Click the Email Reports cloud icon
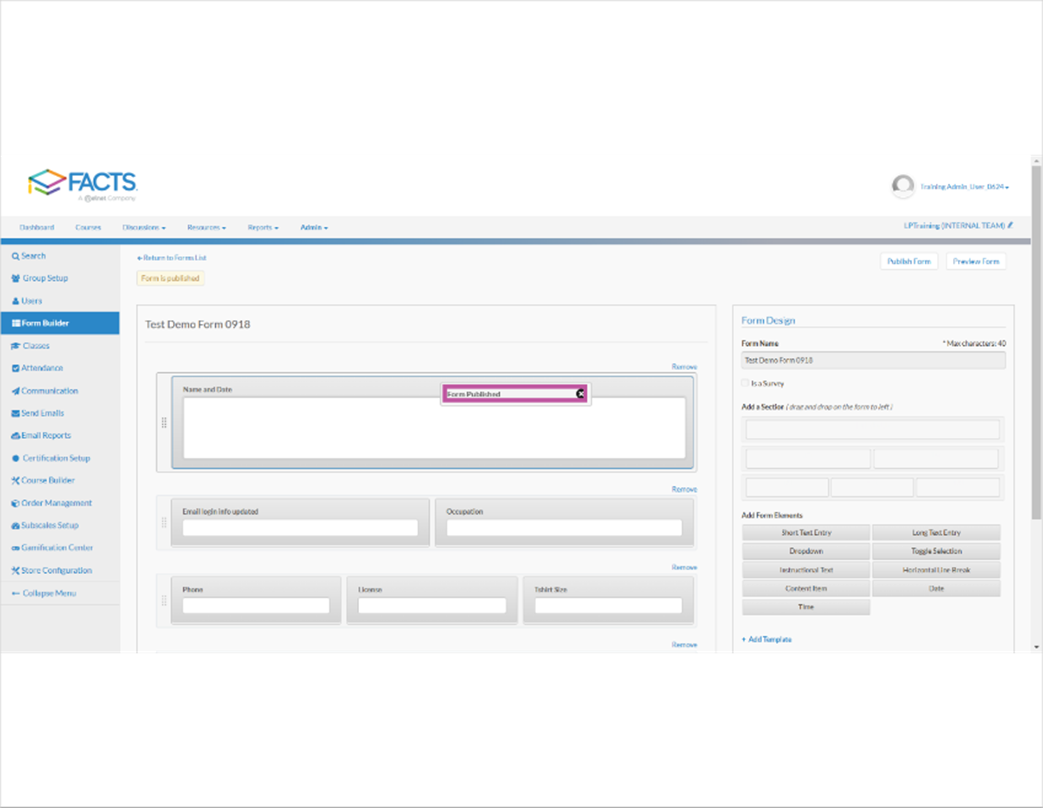This screenshot has height=808, width=1043. click(15, 436)
